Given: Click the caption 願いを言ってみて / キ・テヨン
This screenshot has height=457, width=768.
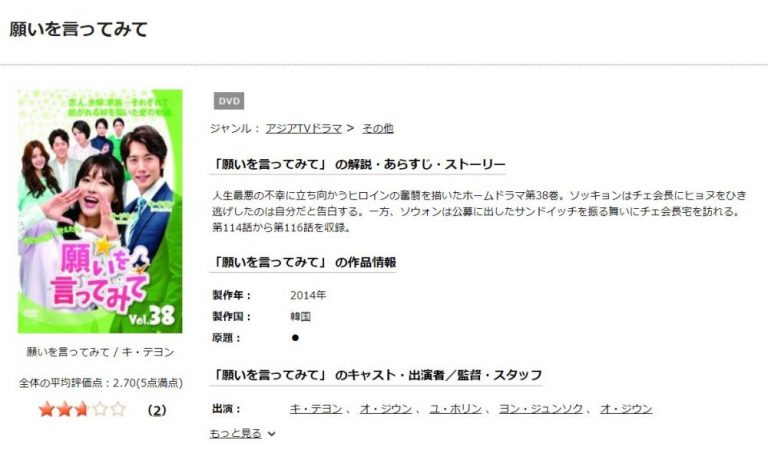Looking at the screenshot, I should 100,352.
